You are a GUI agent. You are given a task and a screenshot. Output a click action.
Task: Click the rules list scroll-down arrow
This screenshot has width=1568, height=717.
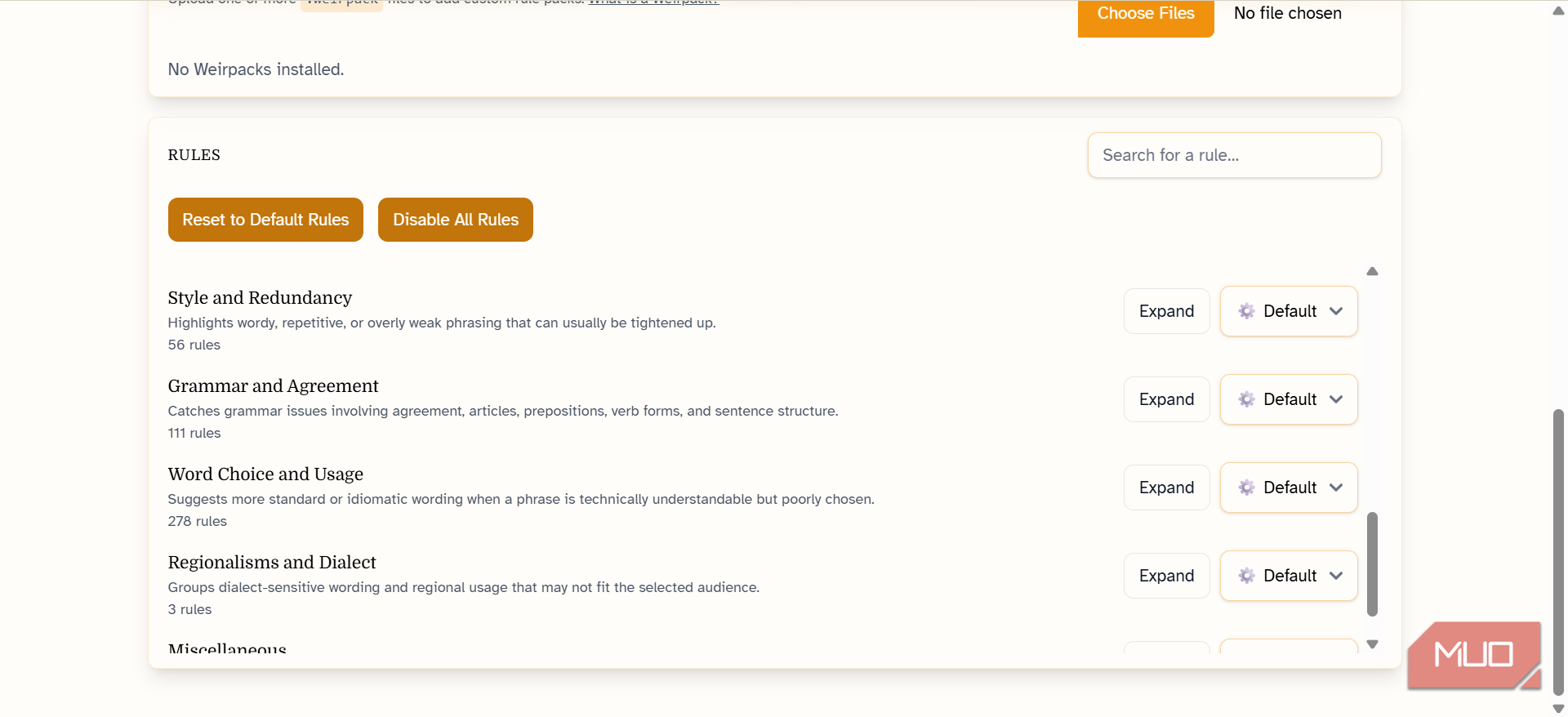click(x=1372, y=644)
